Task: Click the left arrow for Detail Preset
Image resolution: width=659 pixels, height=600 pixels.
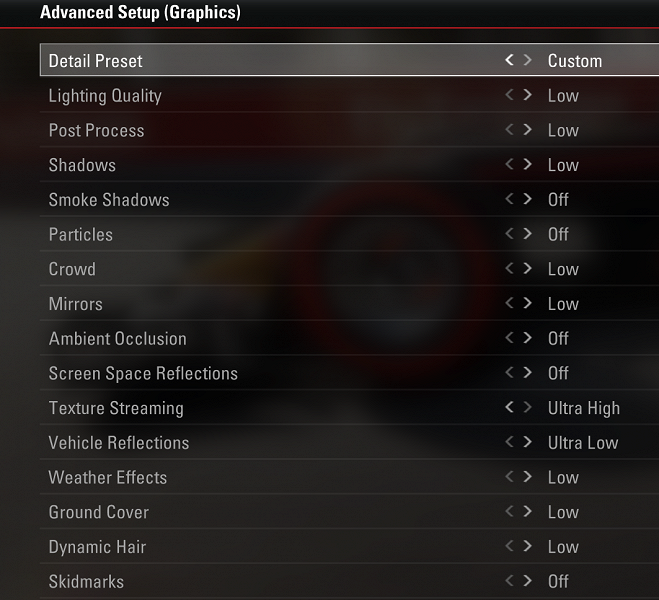Action: (x=509, y=61)
